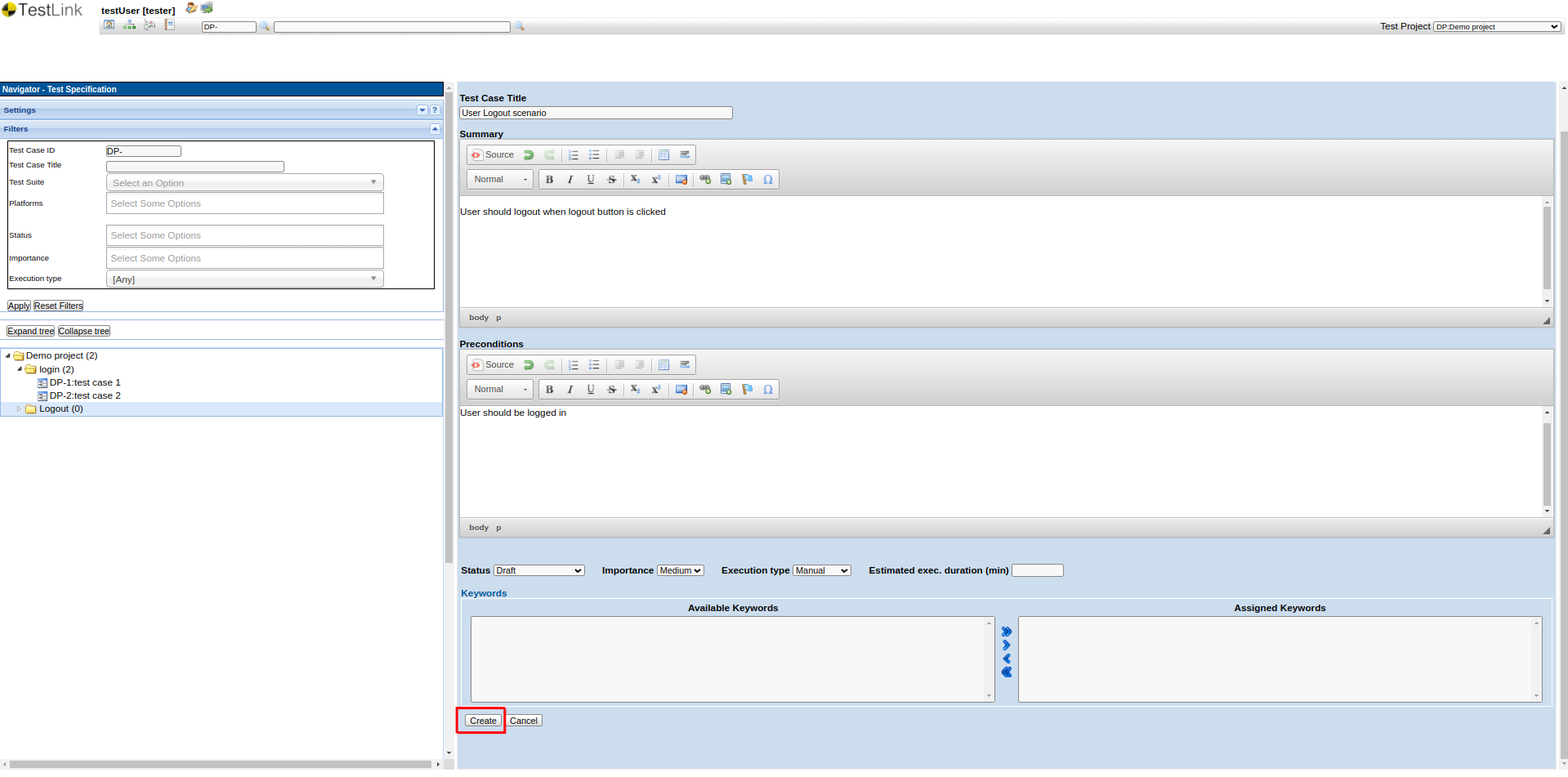Open the Normal paragraph format menu in Summary

coord(500,180)
